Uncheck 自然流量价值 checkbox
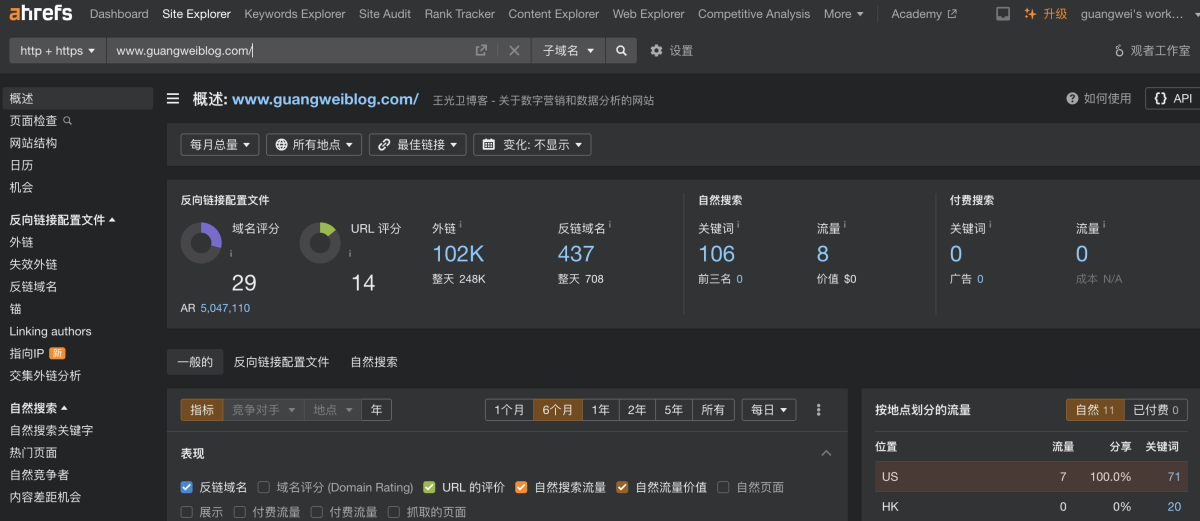This screenshot has width=1200, height=521. [622, 487]
